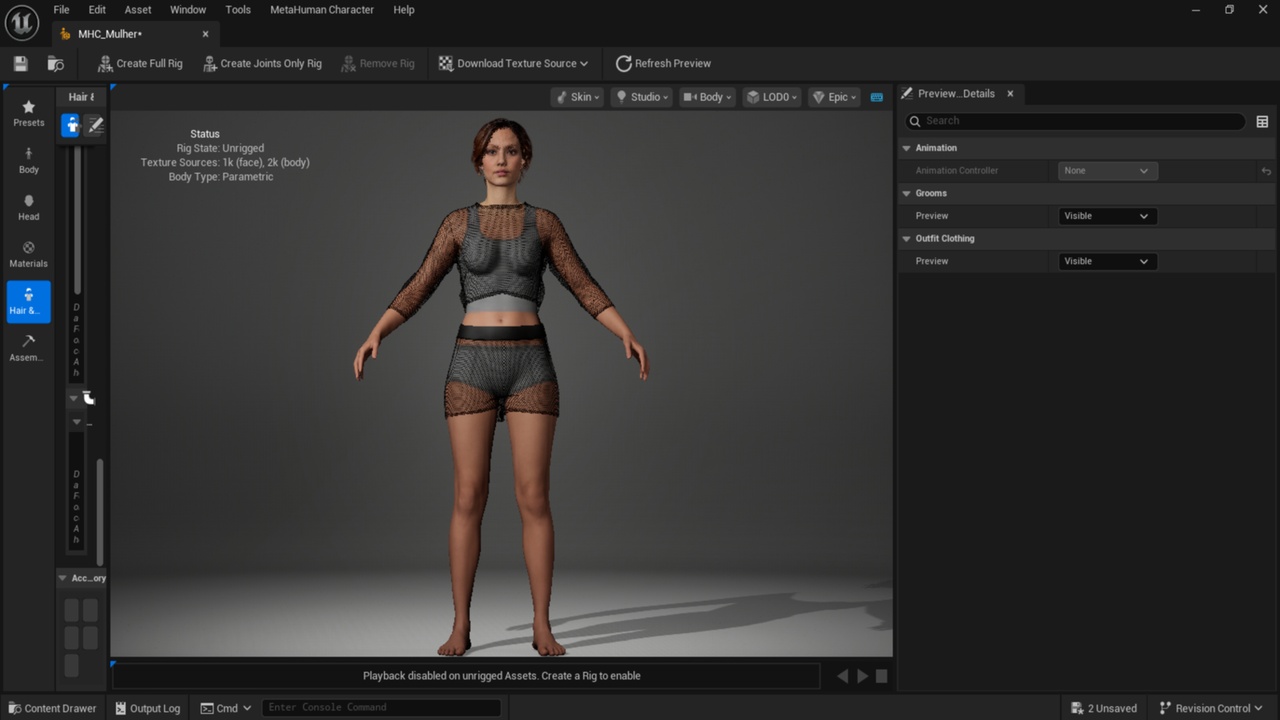Screen dimensions: 1280x720
Task: Open the Output Log
Action: point(148,708)
